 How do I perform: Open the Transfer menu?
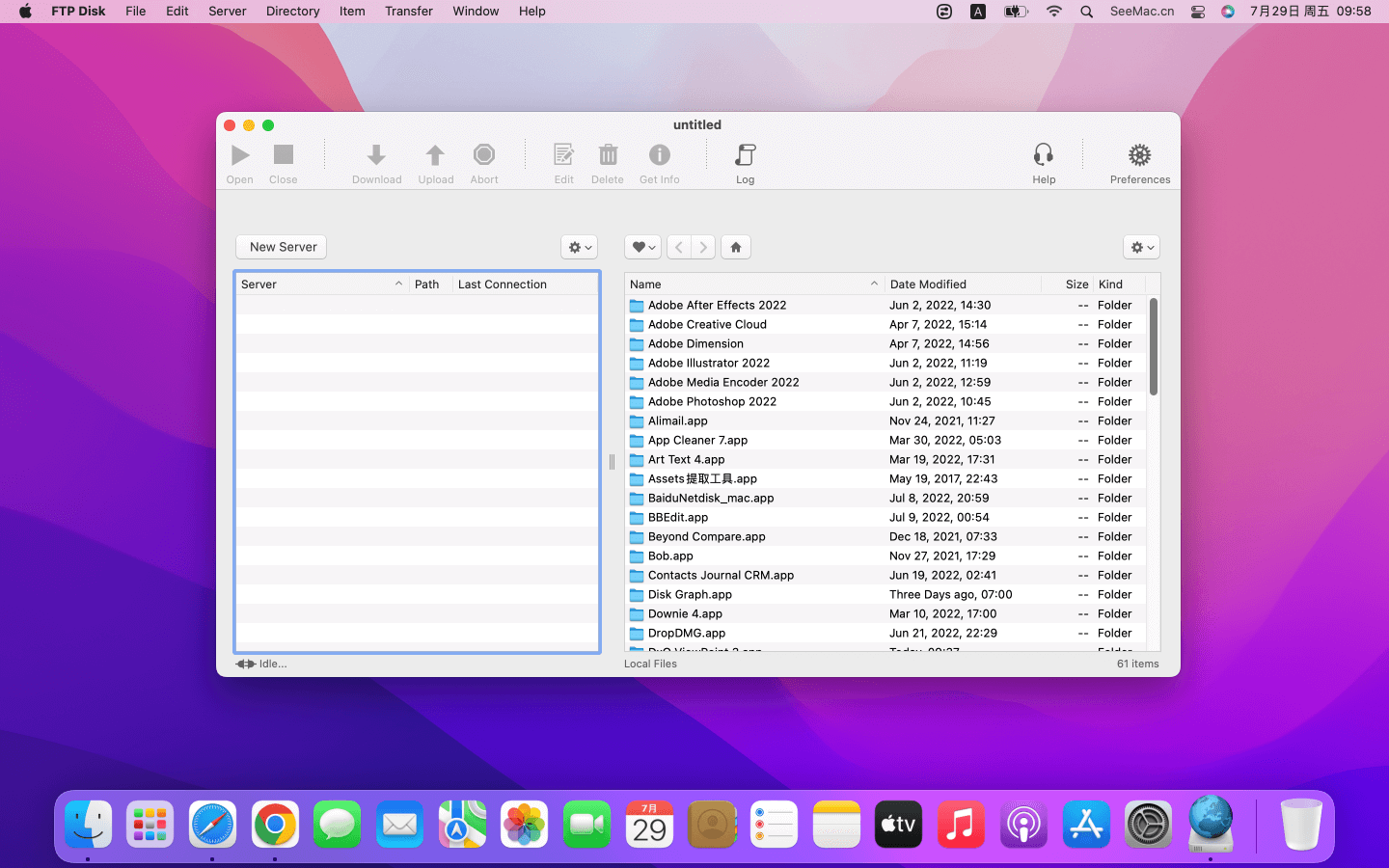408,12
